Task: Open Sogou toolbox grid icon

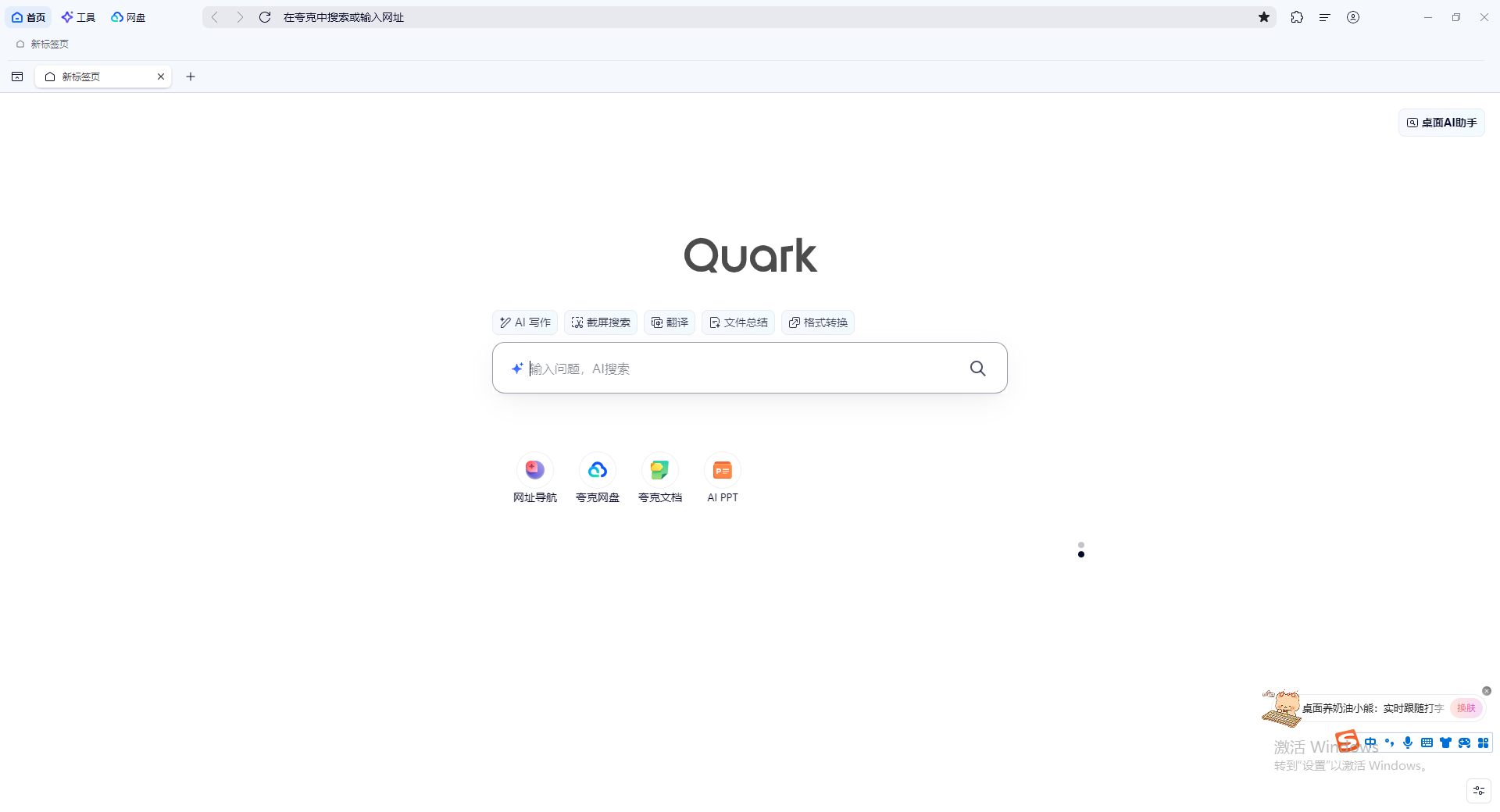Action: (1483, 743)
